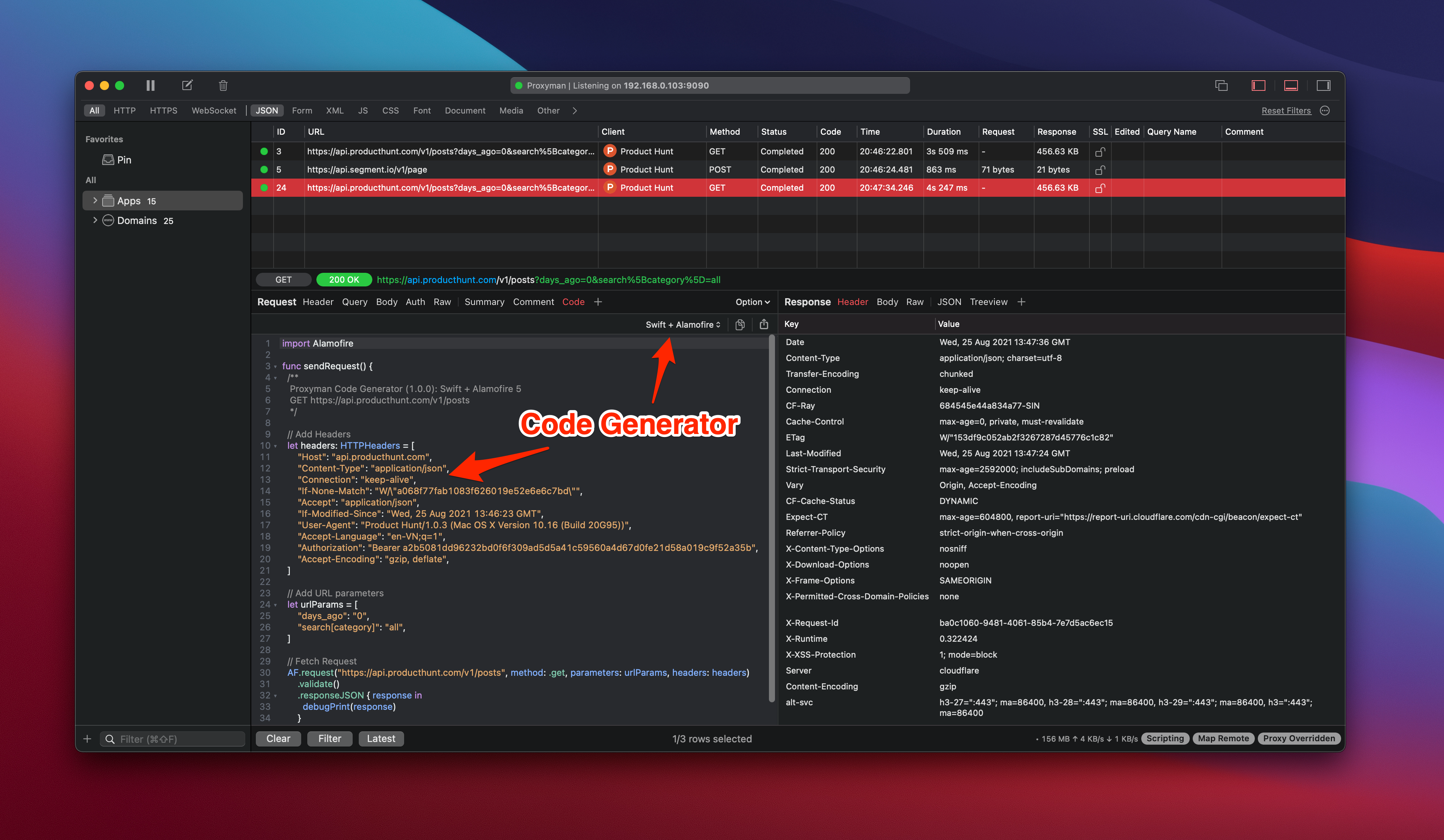Clear sessions using the trash icon
This screenshot has height=840, width=1444.
point(223,85)
